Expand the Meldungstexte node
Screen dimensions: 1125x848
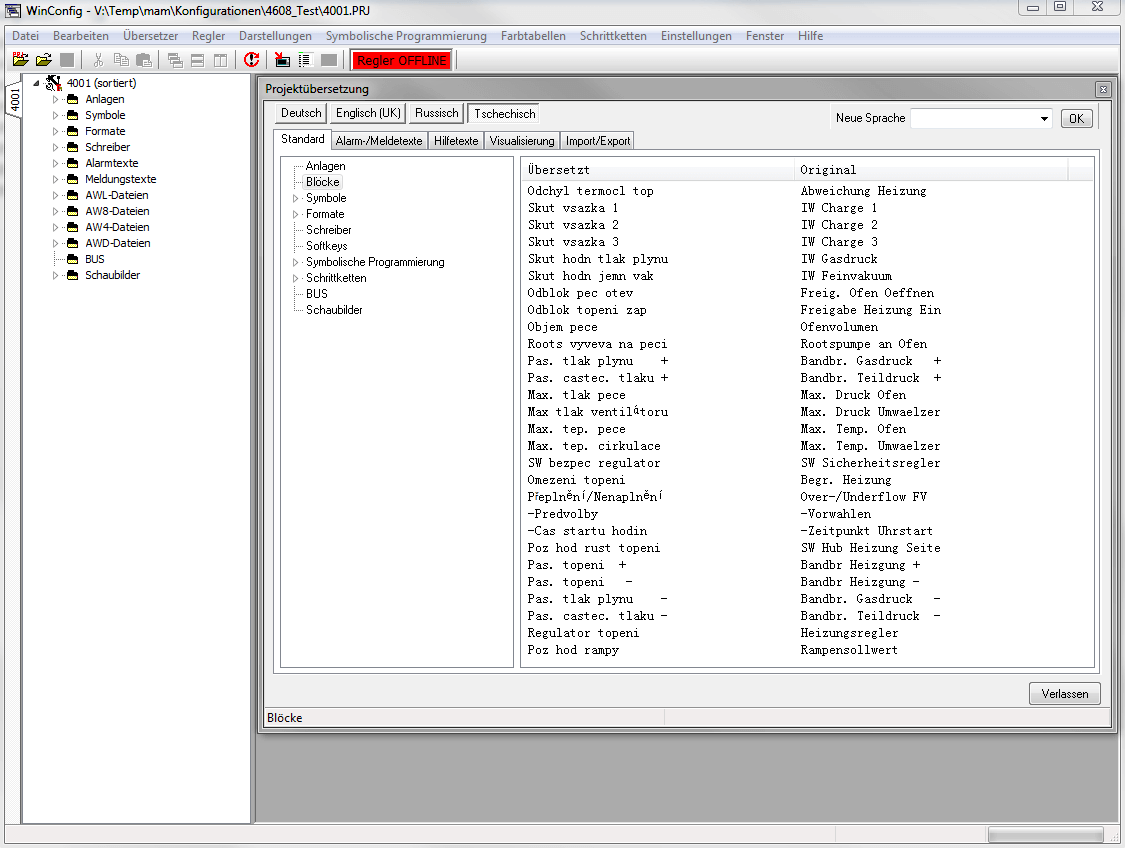click(55, 179)
